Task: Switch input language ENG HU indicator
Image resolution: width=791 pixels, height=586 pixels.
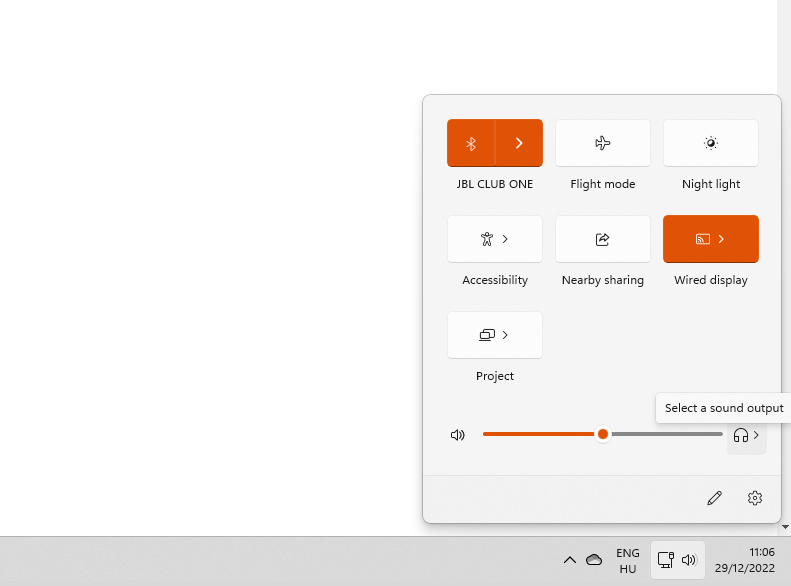Action: [x=628, y=561]
